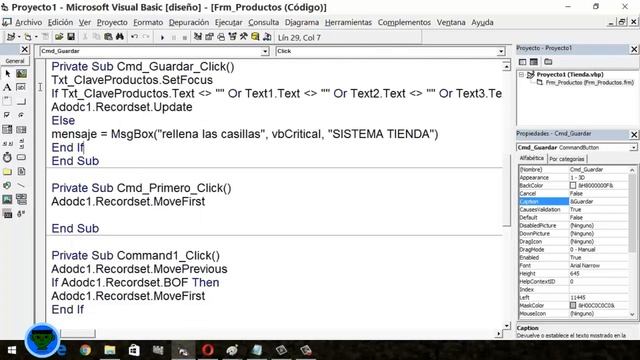The height and width of the screenshot is (360, 640).
Task: Select Frm_Productos form in project tree
Action: pyautogui.click(x=589, y=82)
